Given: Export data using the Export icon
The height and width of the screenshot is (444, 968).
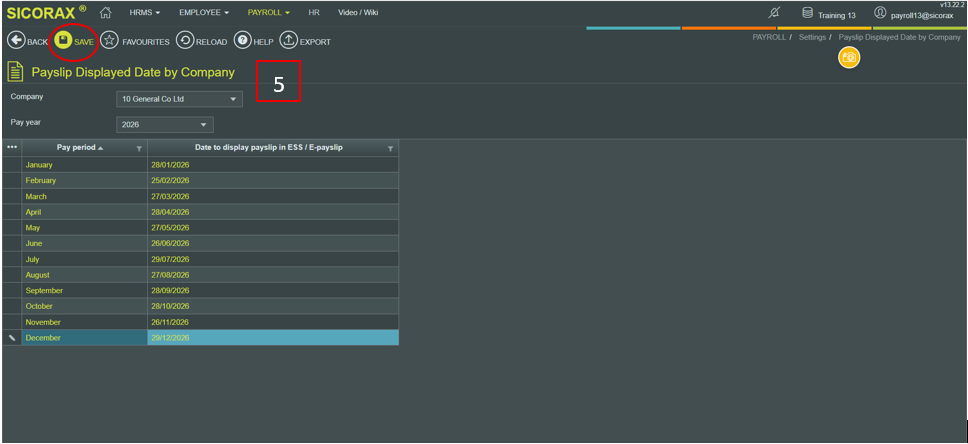Looking at the screenshot, I should [288, 41].
